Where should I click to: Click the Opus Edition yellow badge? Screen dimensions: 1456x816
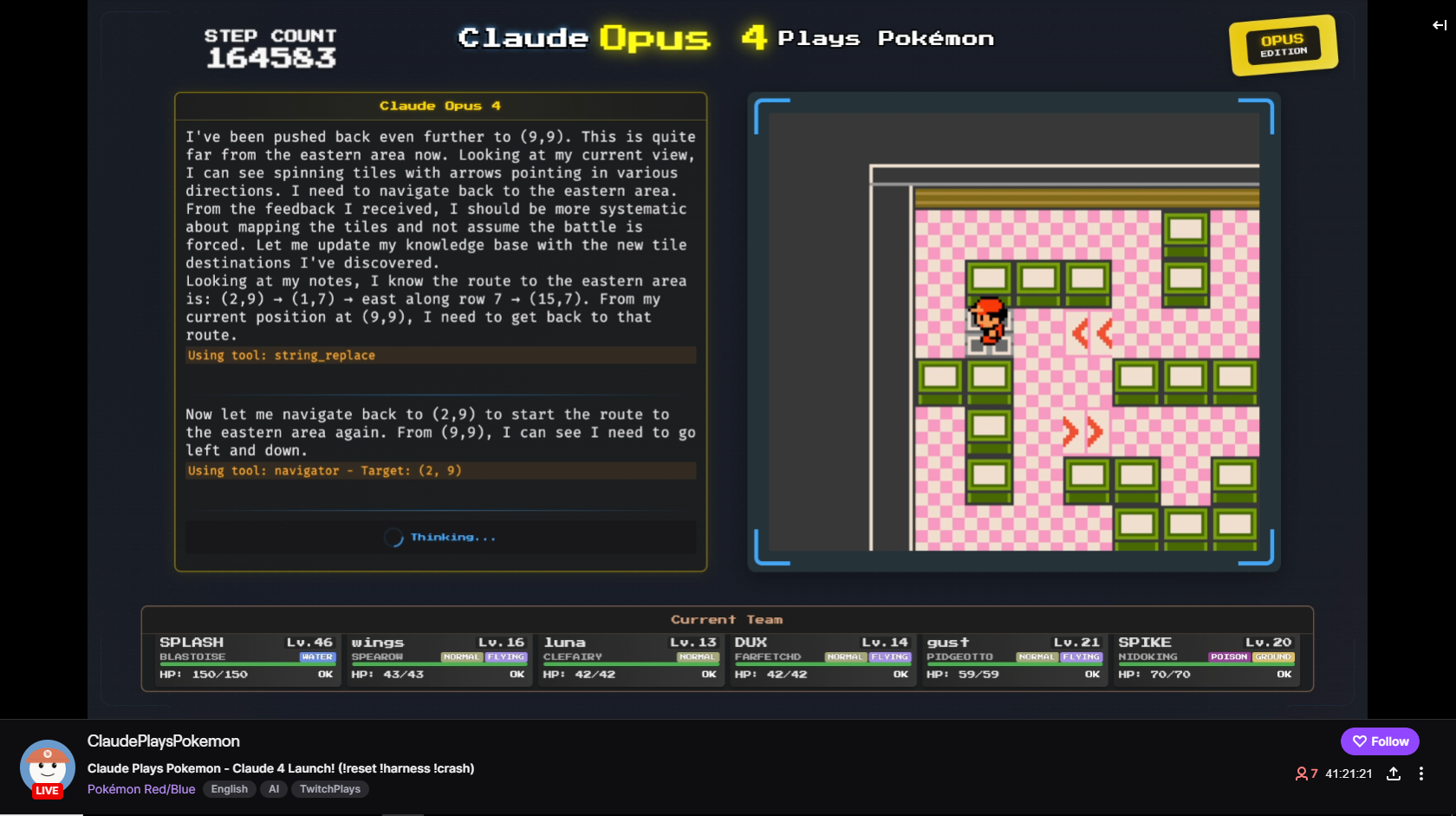tap(1284, 45)
